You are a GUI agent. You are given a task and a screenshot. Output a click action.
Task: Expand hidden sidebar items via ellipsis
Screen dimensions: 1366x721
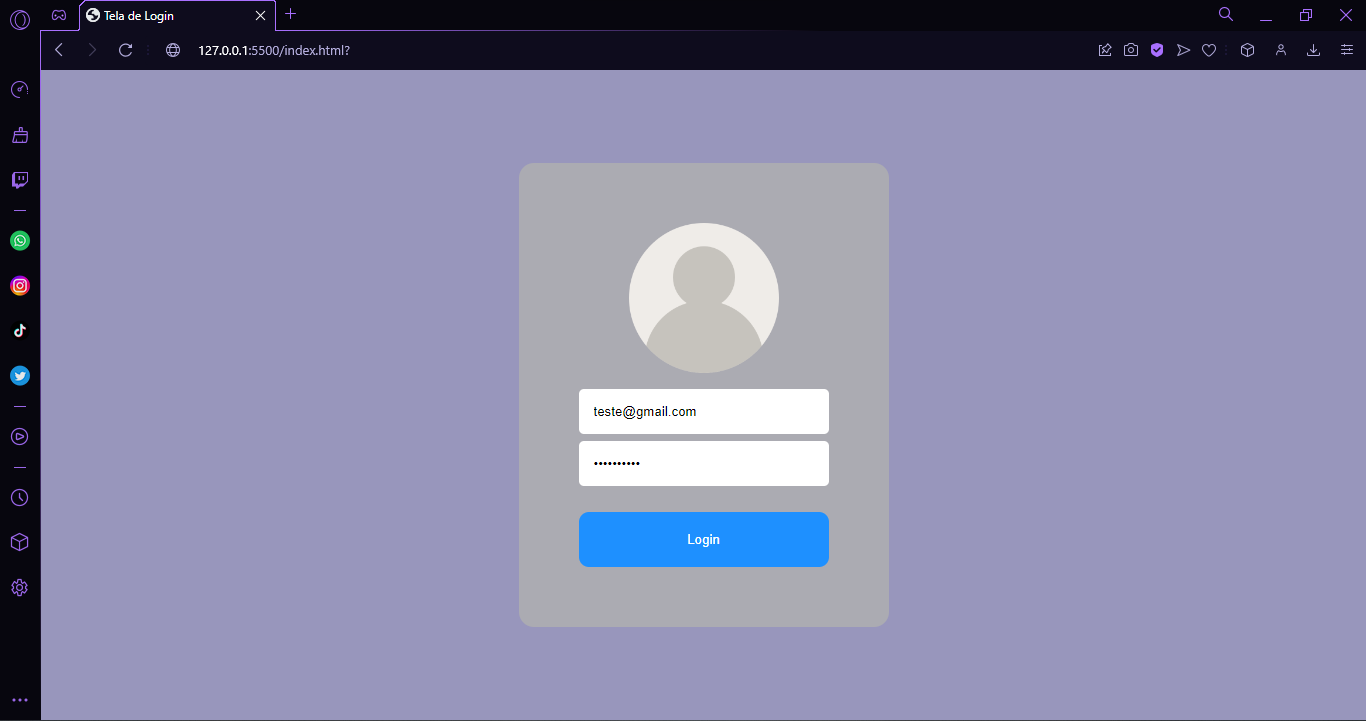[x=20, y=700]
